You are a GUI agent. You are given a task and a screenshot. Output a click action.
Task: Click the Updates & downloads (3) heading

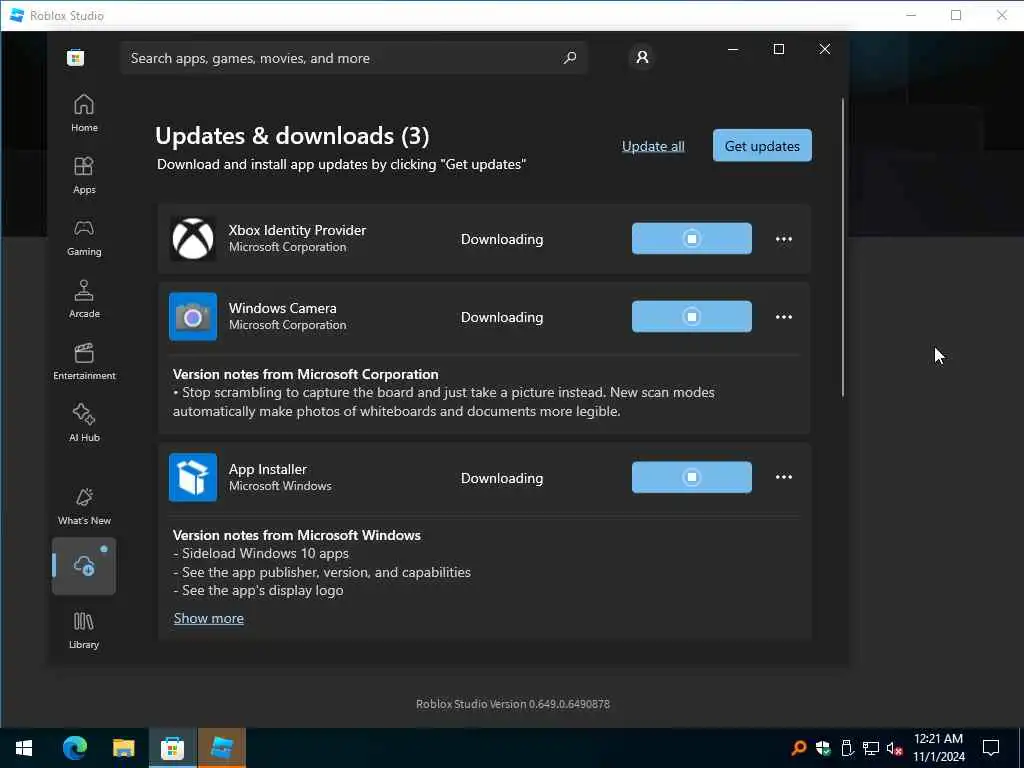click(292, 136)
